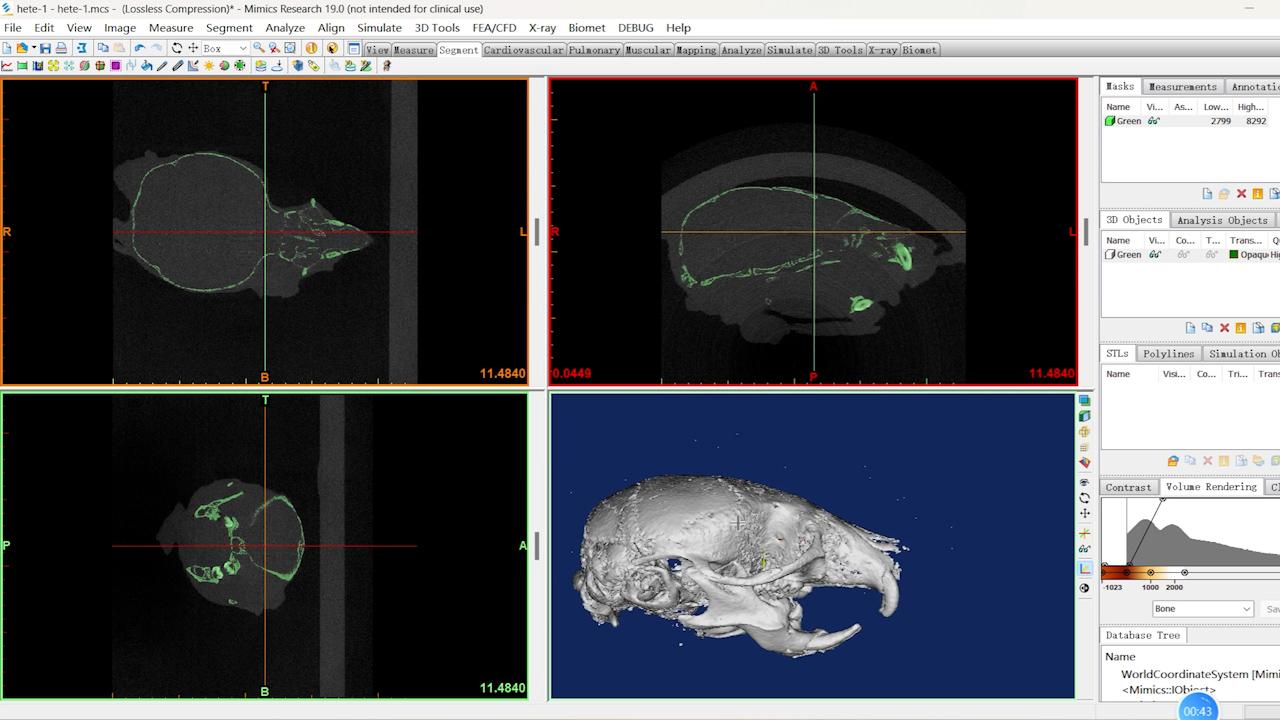
Task: Click the green color swatch of Green mask
Action: [x=1110, y=121]
